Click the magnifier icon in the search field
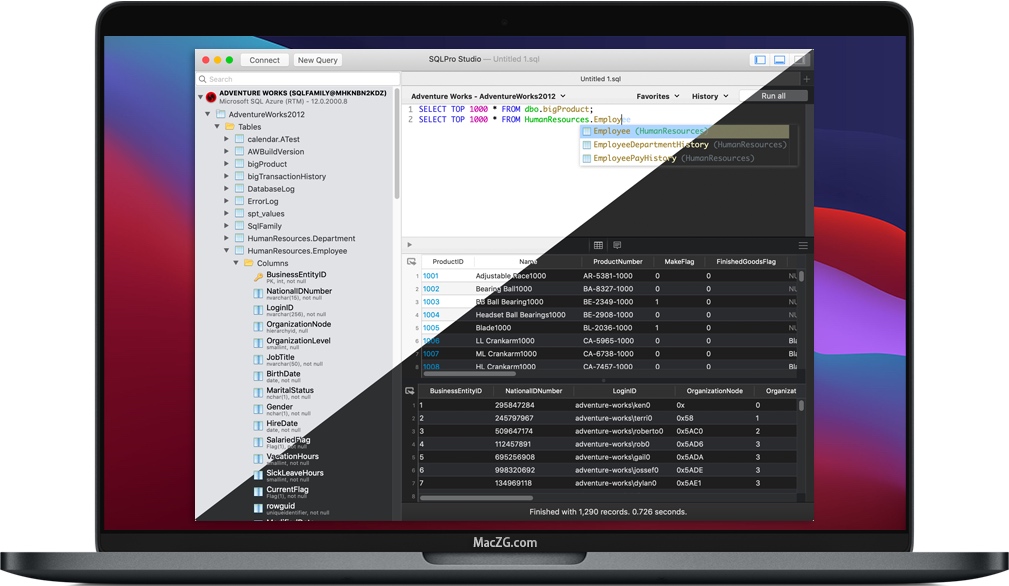The image size is (1009, 586). 203,79
